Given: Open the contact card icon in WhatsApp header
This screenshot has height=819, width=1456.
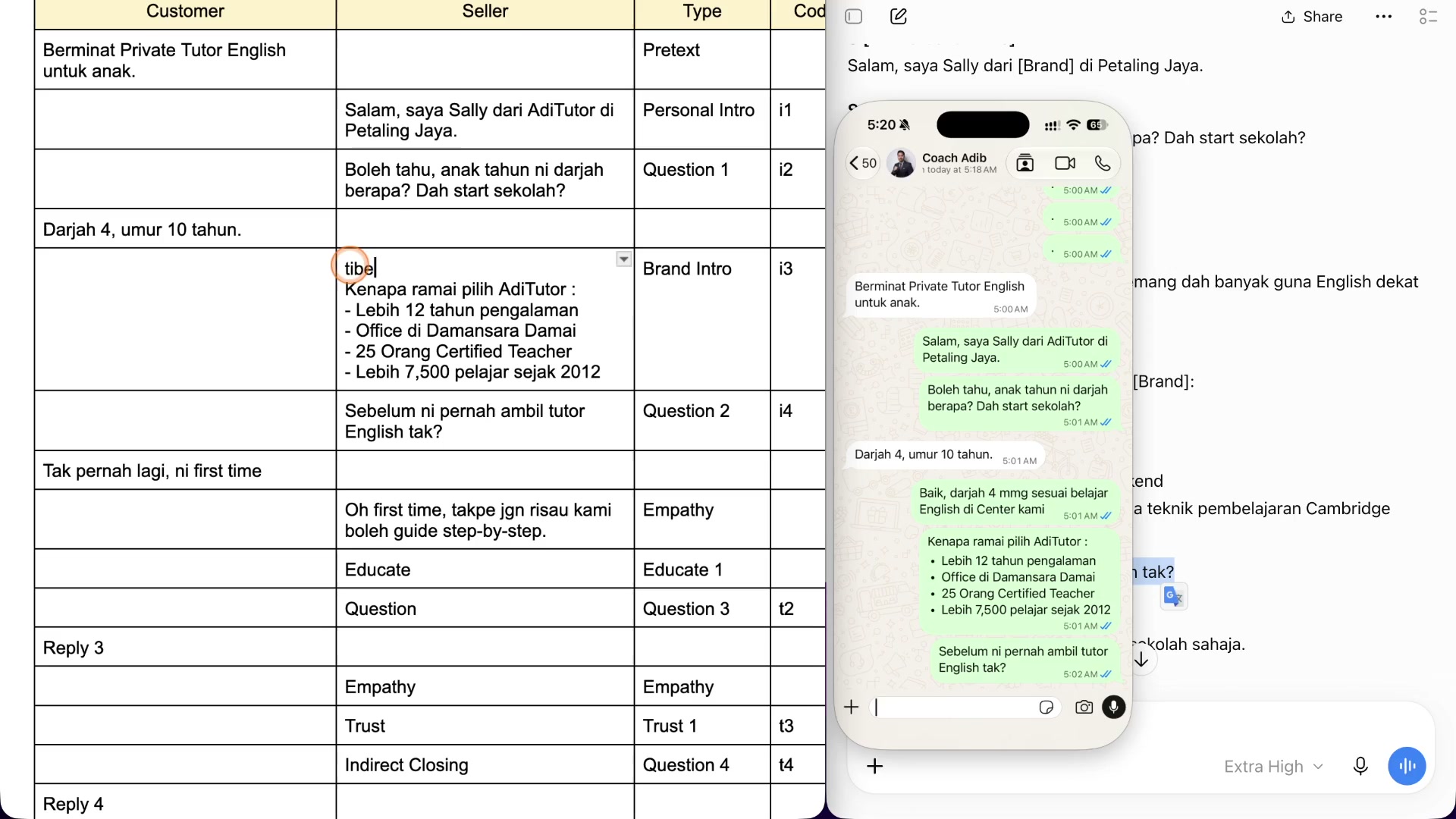Looking at the screenshot, I should click(1025, 163).
